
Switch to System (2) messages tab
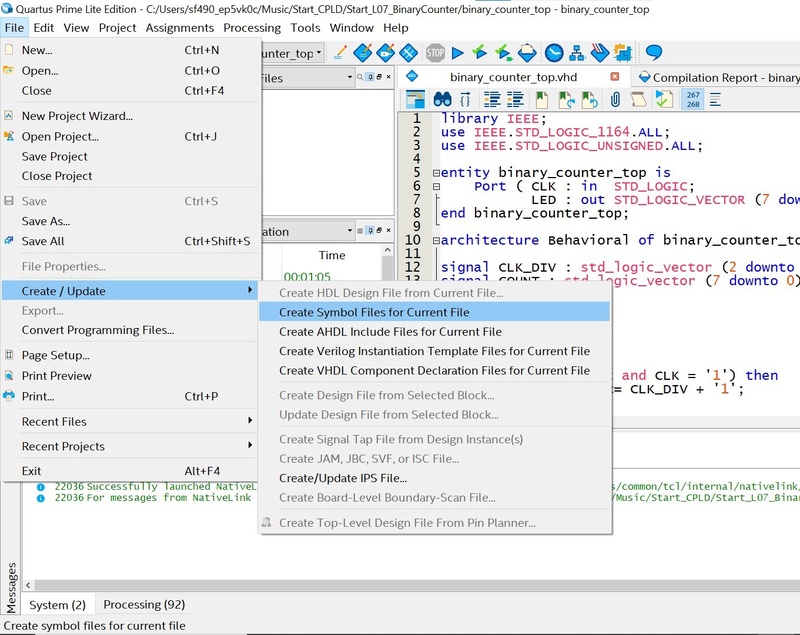click(x=57, y=605)
